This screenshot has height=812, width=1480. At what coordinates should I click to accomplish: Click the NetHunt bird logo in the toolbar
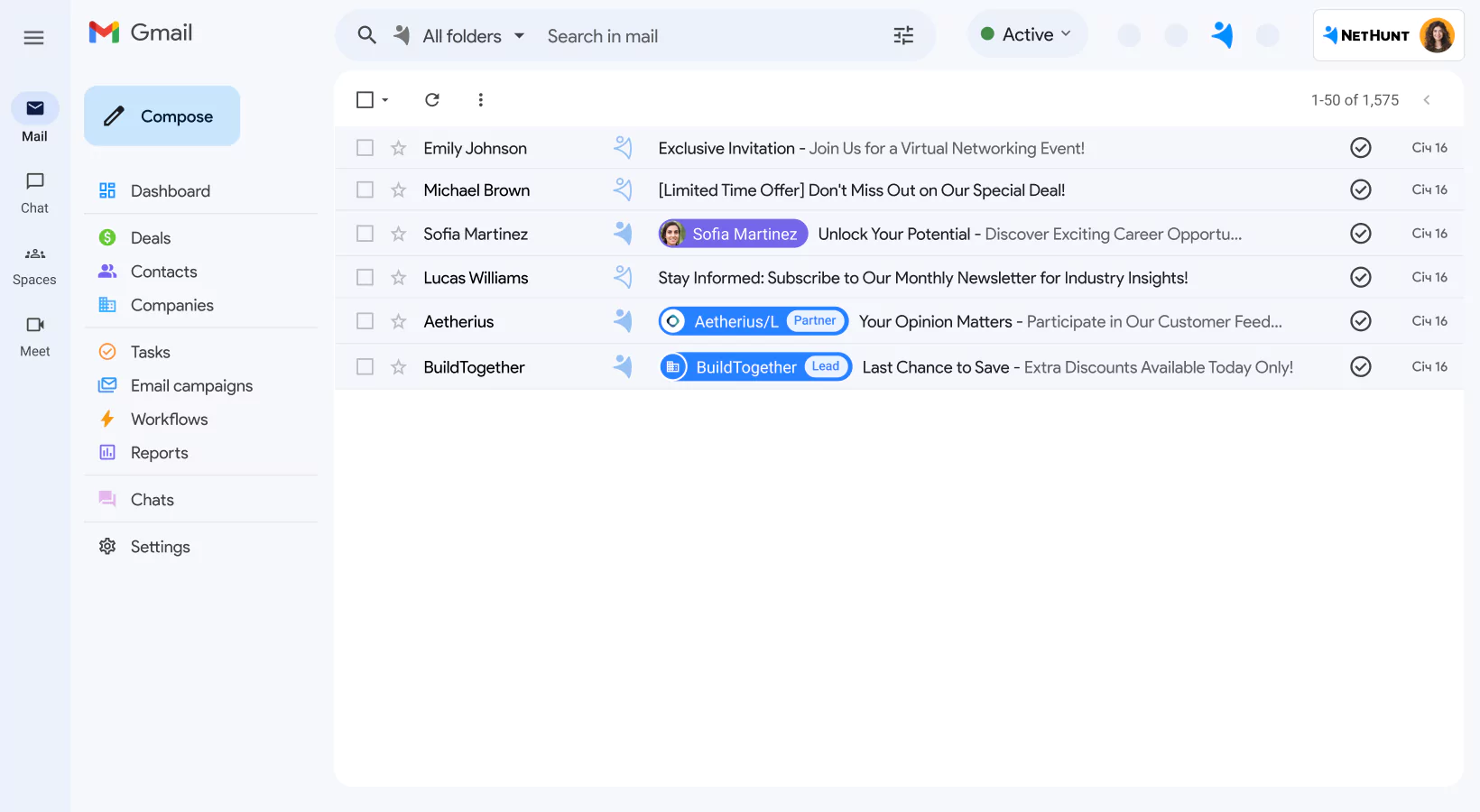coord(1223,34)
